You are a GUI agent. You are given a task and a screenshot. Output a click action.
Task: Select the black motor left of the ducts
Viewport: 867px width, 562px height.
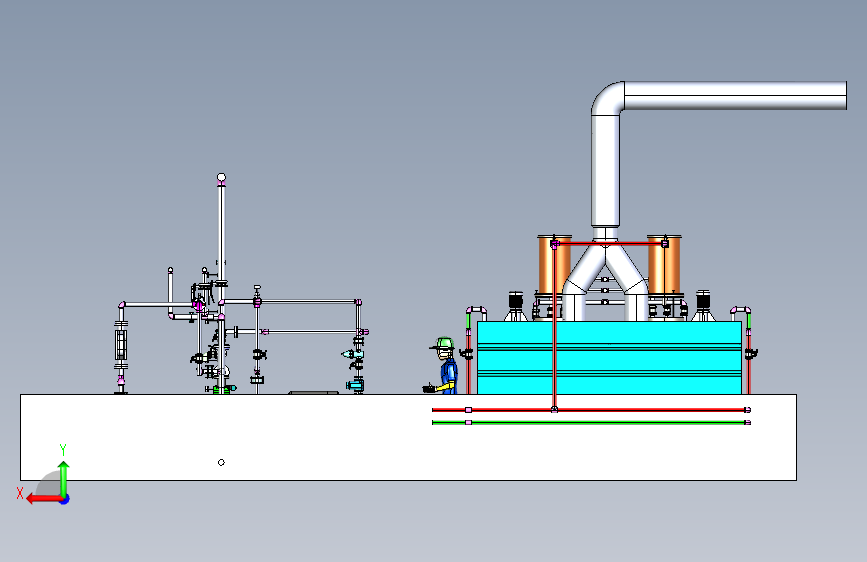(515, 300)
